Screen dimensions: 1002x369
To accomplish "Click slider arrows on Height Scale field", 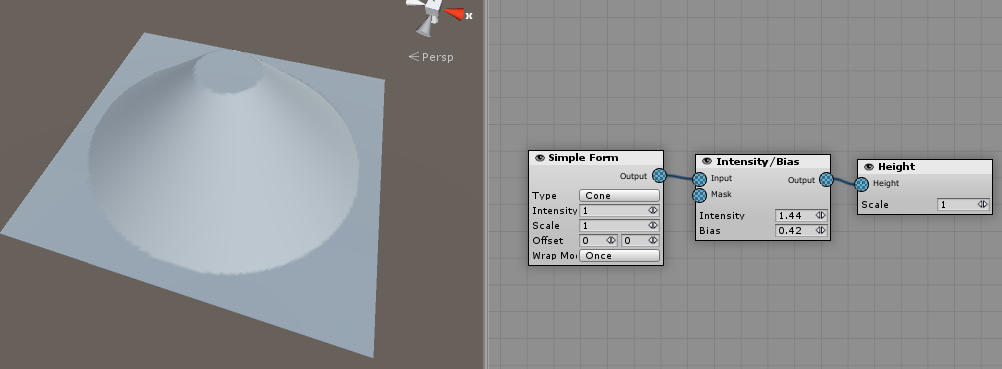I will pos(983,205).
